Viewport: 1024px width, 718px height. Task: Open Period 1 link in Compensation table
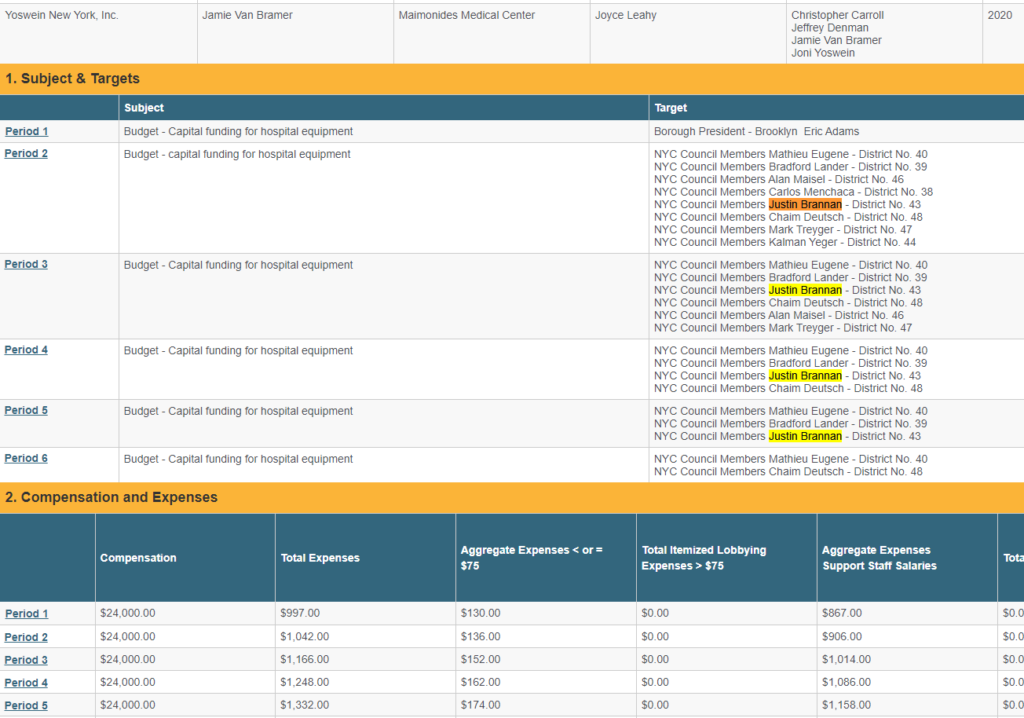point(27,614)
